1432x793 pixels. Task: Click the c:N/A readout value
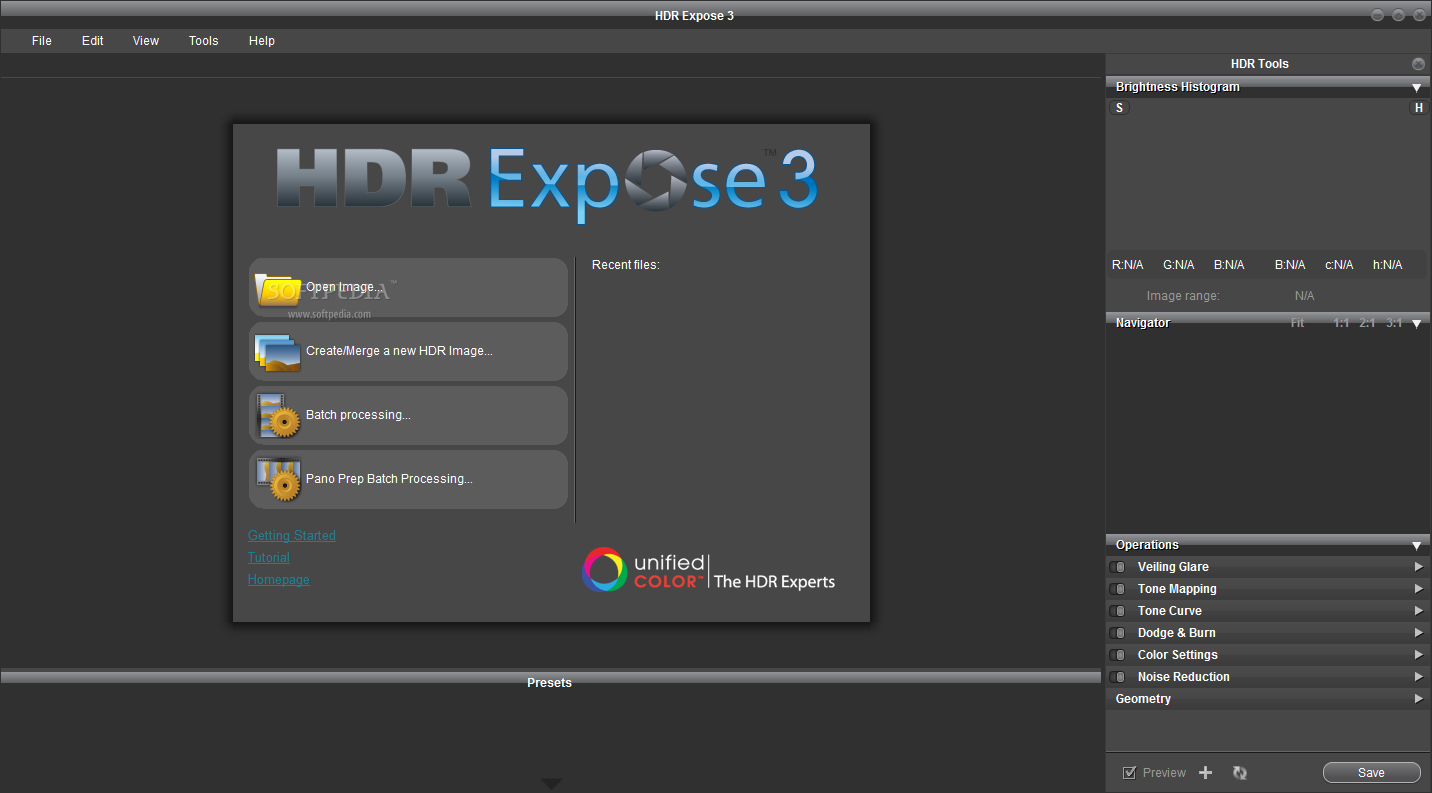tap(1339, 265)
